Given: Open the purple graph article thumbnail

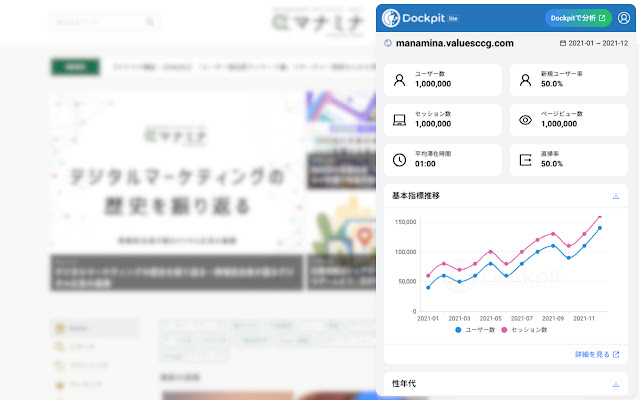Looking at the screenshot, I should [x=341, y=140].
